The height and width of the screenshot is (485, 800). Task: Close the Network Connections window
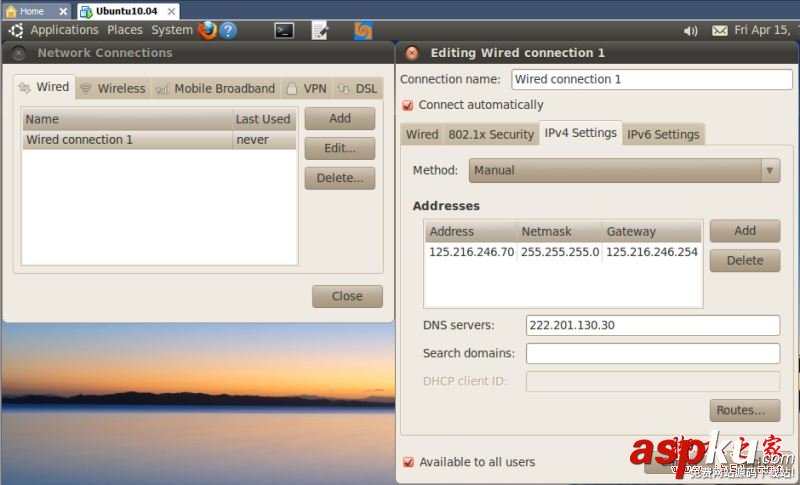point(19,53)
